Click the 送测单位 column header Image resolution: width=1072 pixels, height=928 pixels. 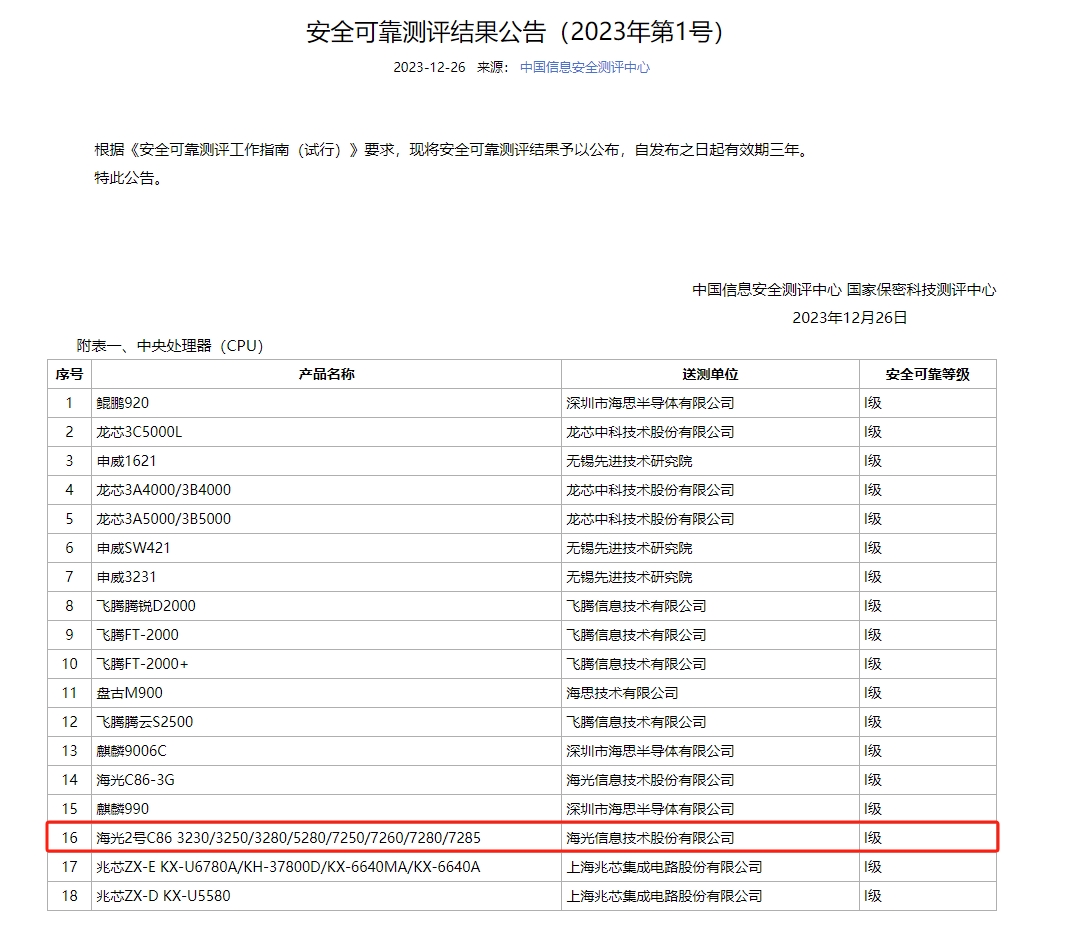pyautogui.click(x=710, y=374)
